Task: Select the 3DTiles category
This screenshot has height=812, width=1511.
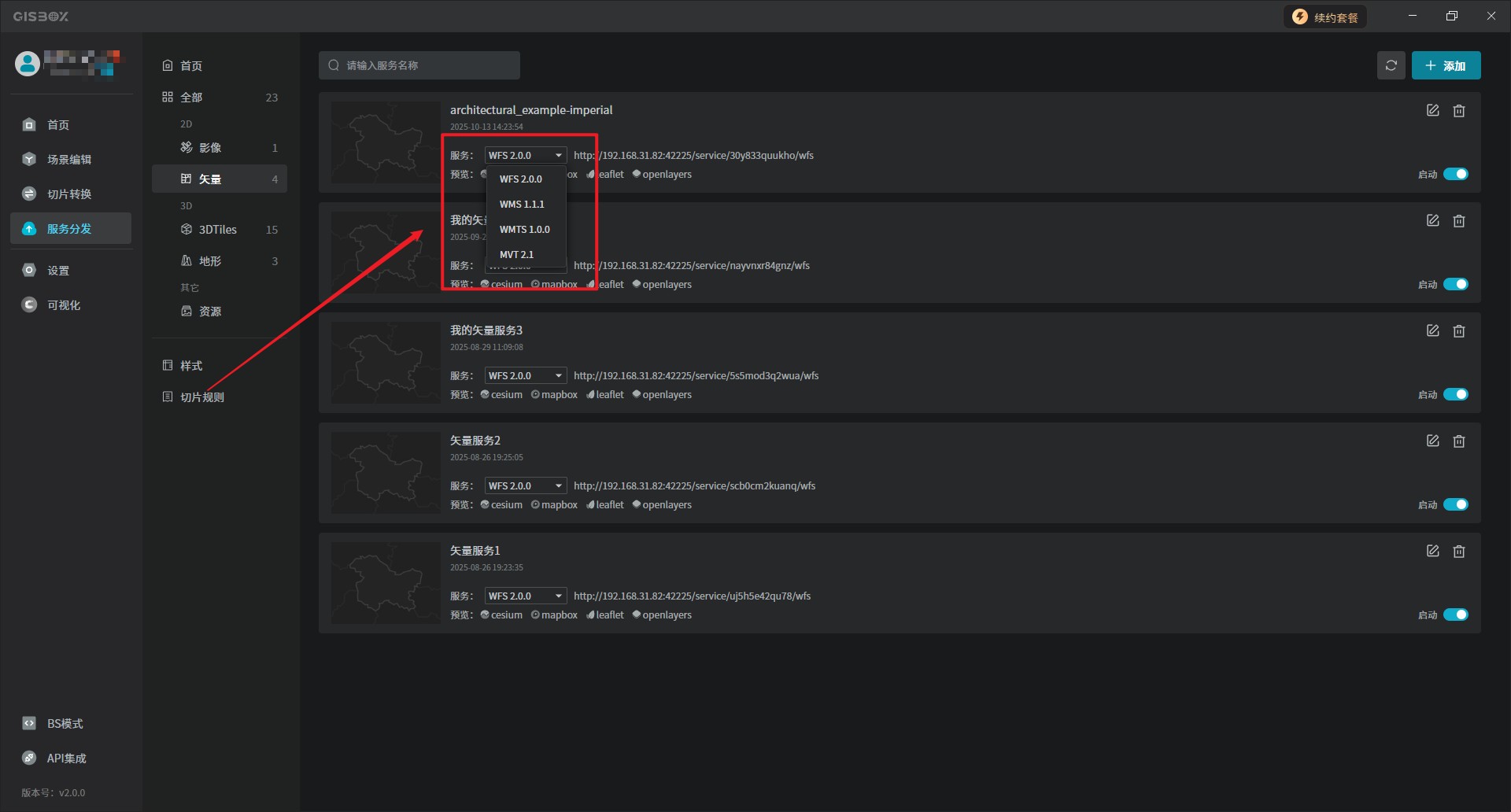Action: pyautogui.click(x=218, y=230)
